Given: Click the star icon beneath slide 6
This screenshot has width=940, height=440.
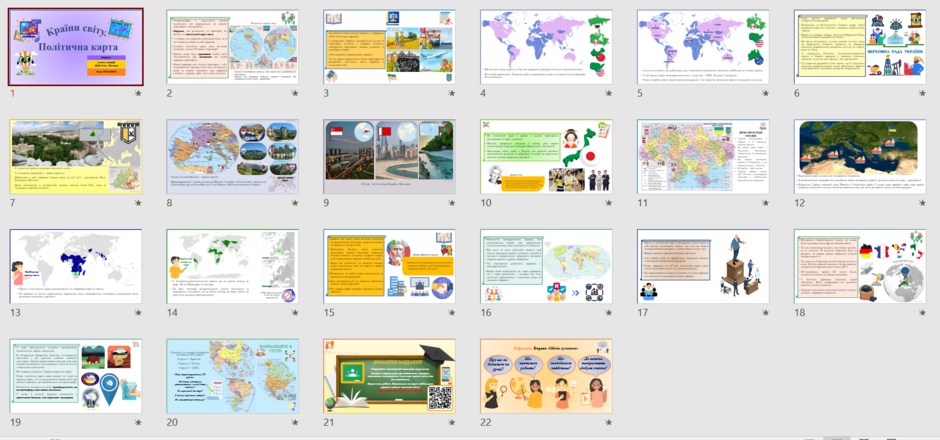Looking at the screenshot, I should (x=923, y=93).
